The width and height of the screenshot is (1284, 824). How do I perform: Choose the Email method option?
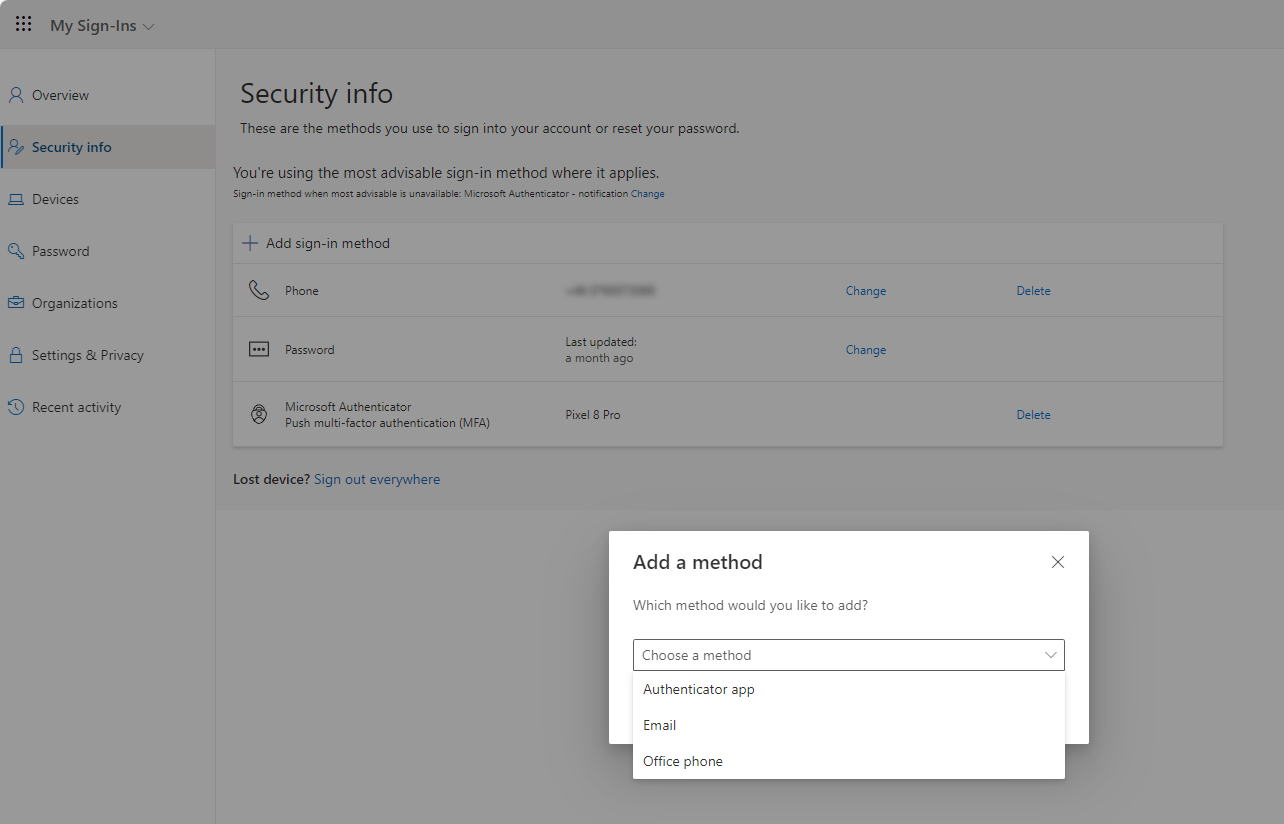660,725
